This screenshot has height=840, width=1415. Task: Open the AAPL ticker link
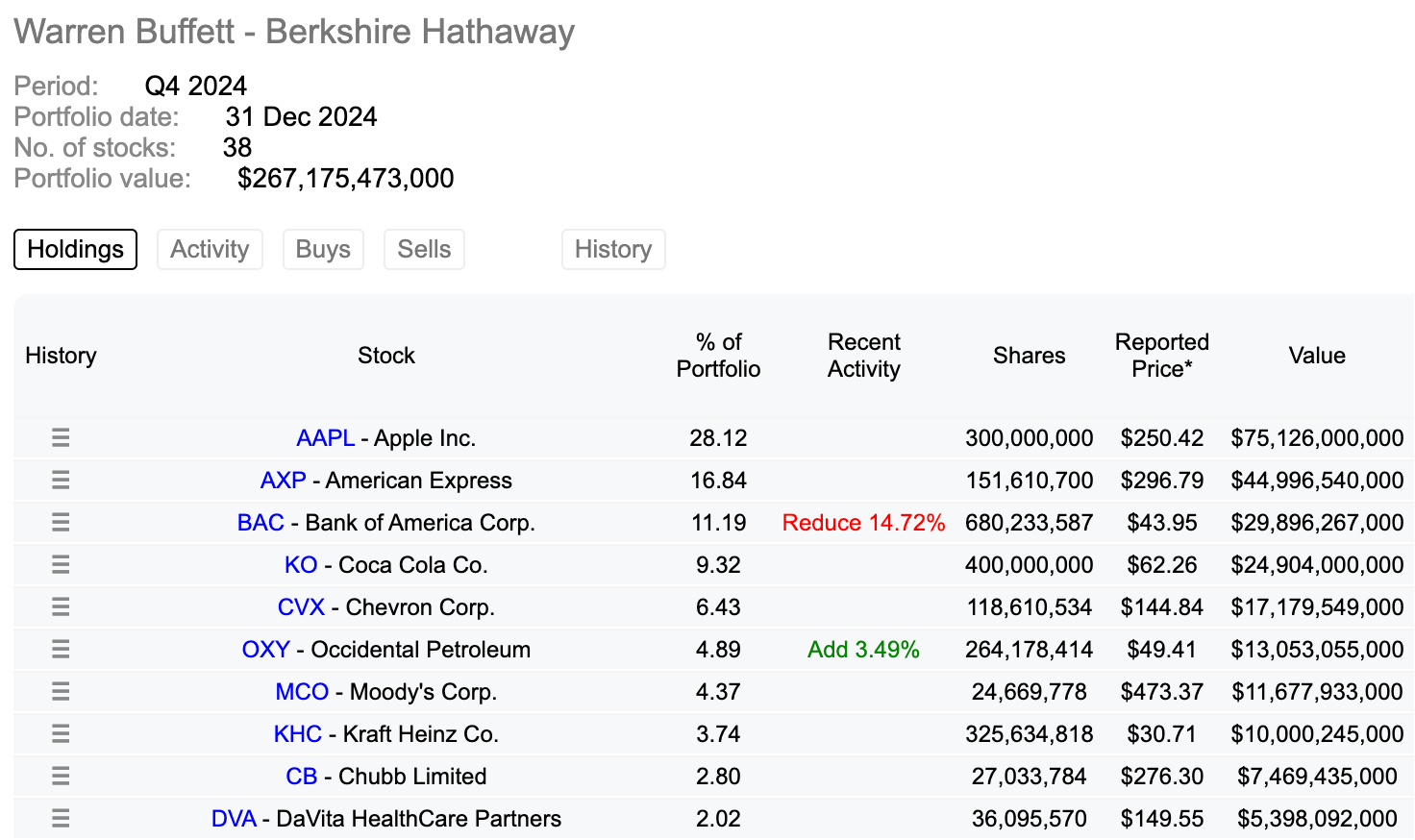pos(325,438)
